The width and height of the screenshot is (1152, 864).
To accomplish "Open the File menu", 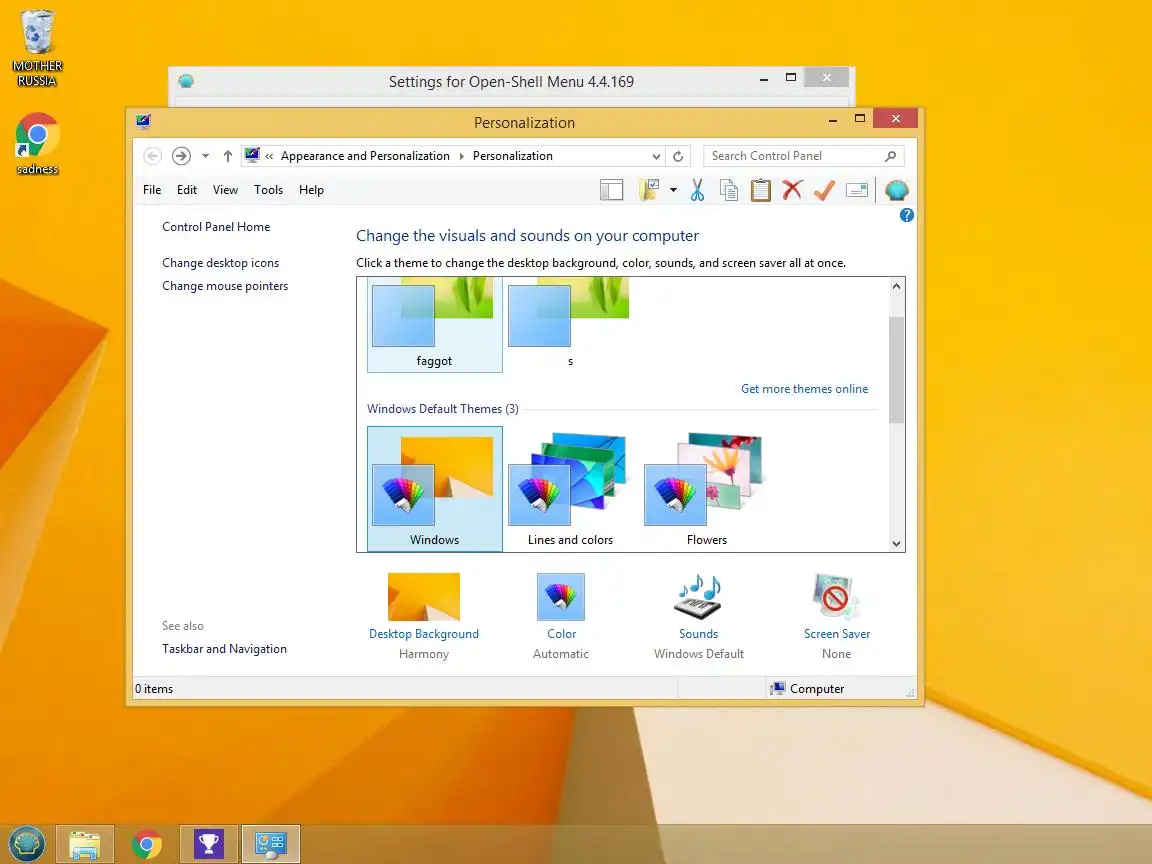I will [152, 190].
